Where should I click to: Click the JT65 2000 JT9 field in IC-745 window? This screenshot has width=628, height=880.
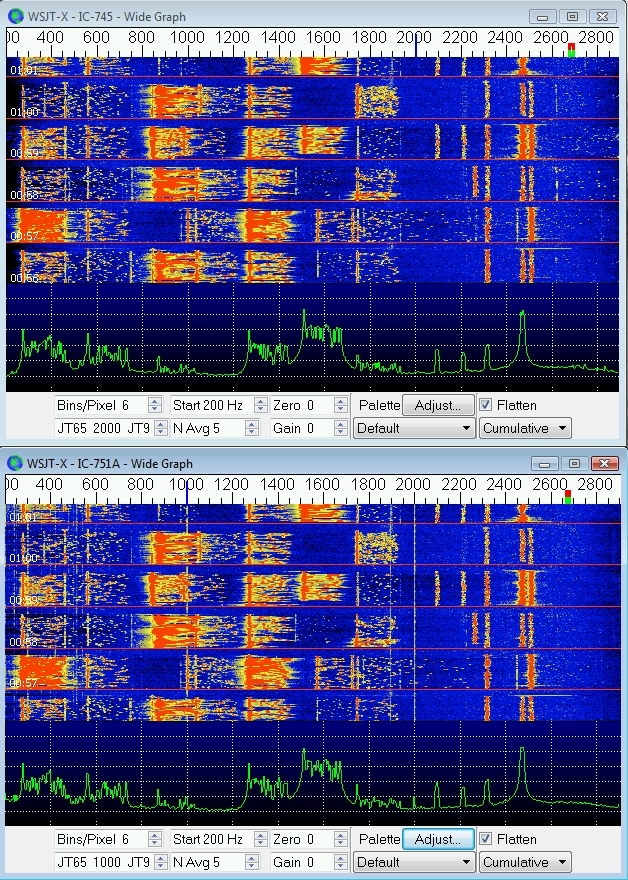(100, 428)
